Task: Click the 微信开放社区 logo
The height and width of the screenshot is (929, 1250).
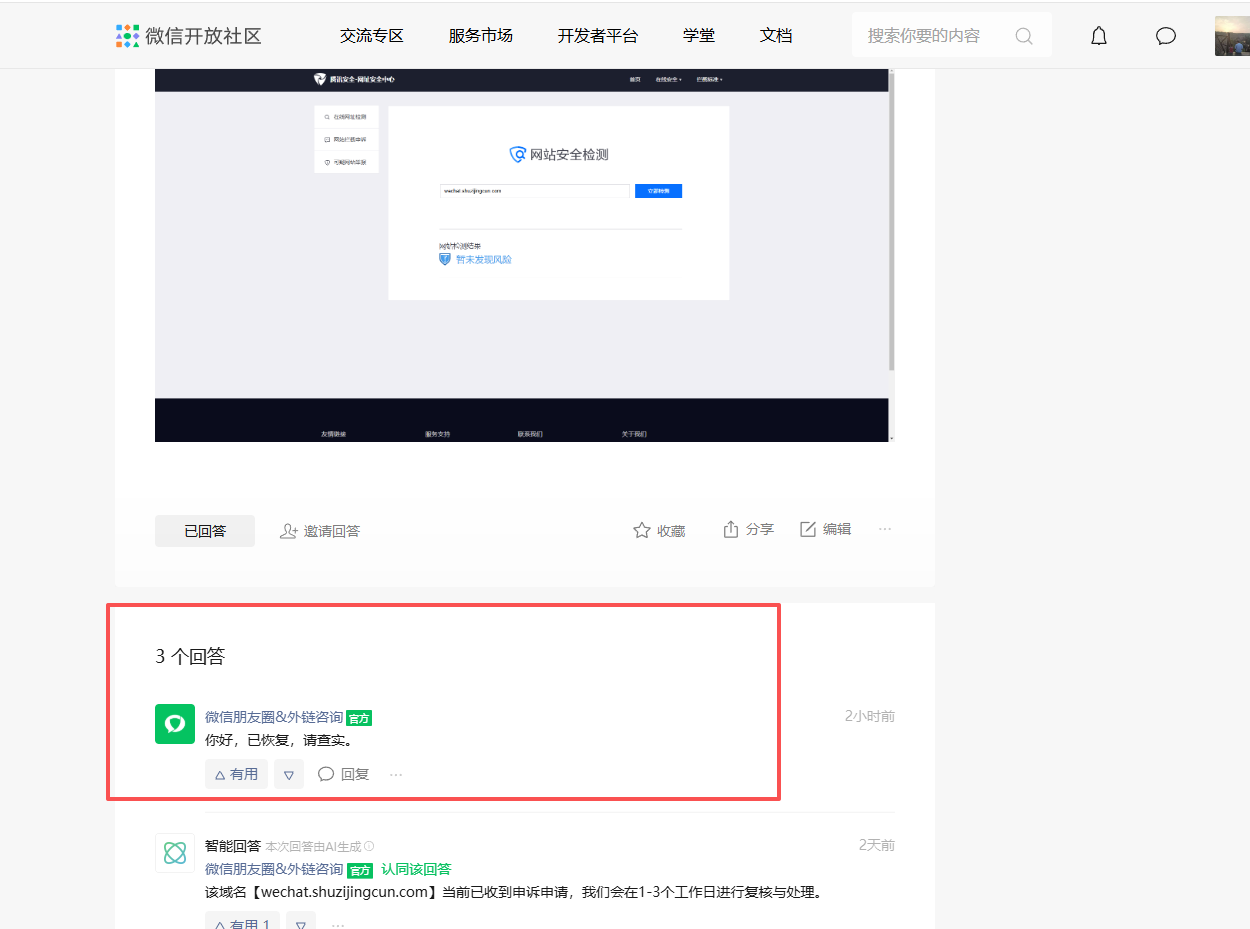Action: [x=188, y=36]
